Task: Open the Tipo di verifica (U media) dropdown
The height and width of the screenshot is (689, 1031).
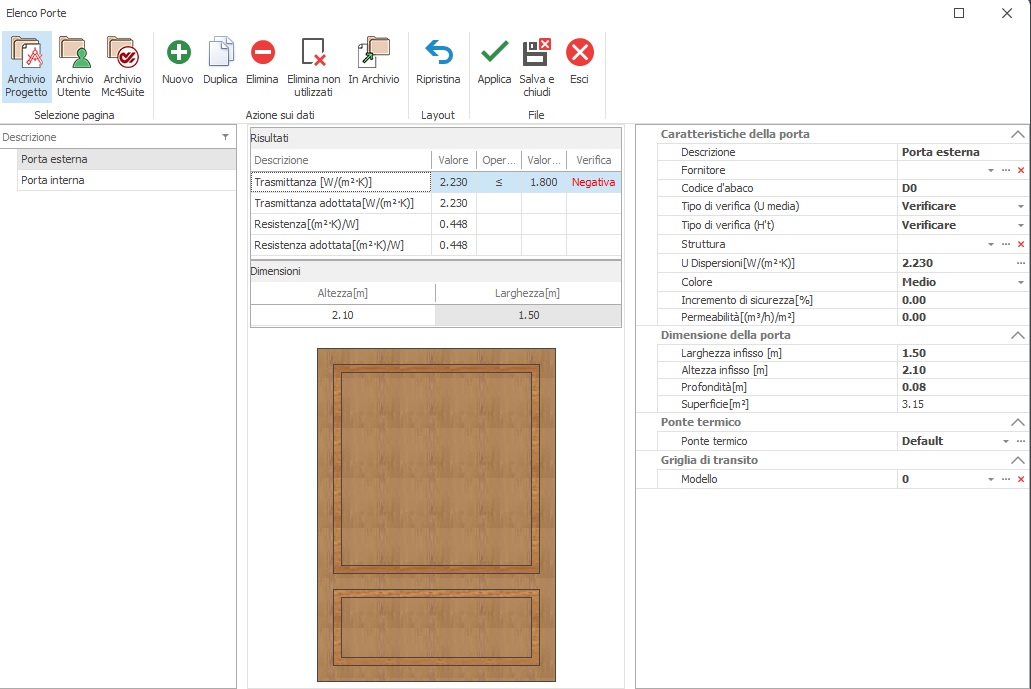Action: point(1020,207)
